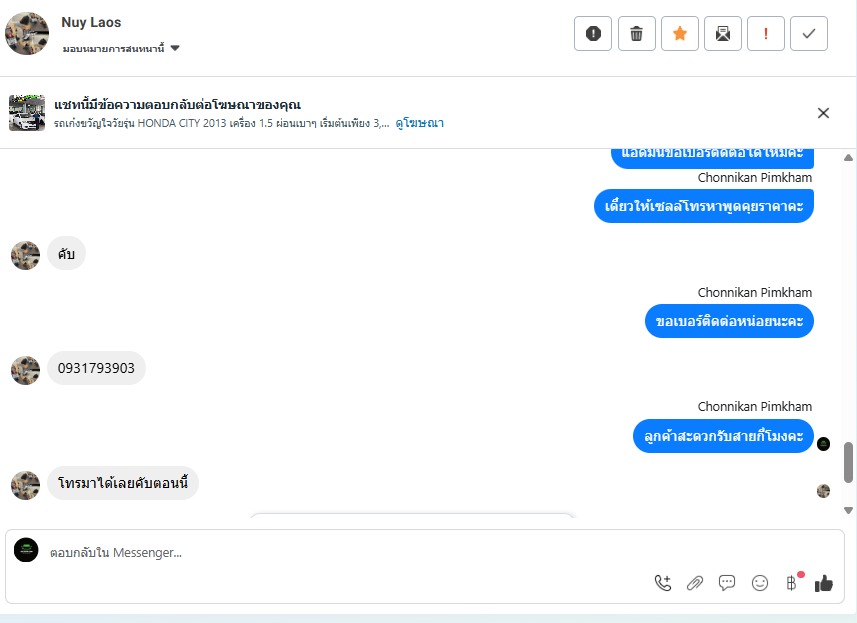Screen dimensions: 857x623
Task: Open the emoji picker smiley icon
Action: (760, 583)
